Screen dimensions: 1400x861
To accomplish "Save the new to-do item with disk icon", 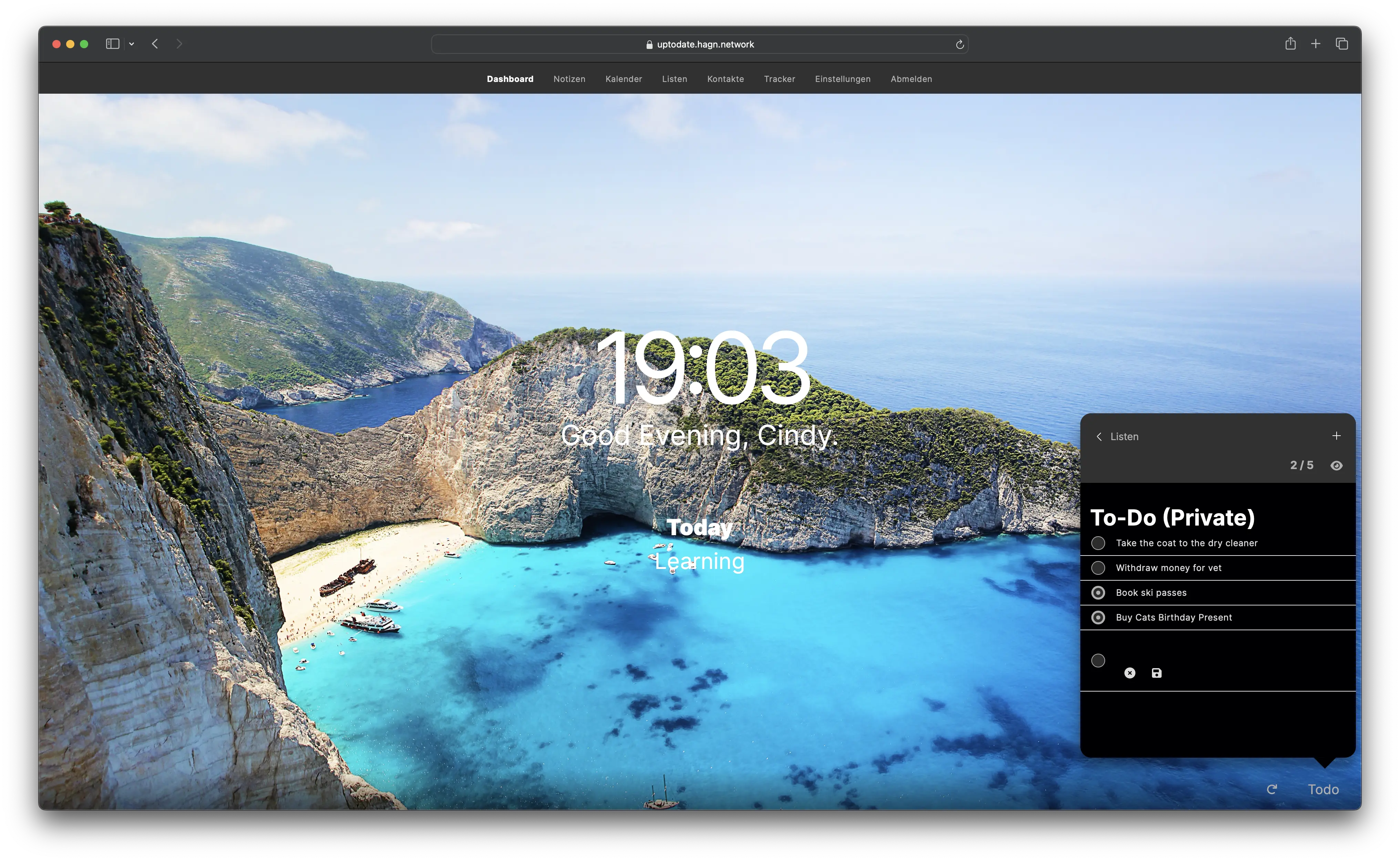I will [x=1156, y=673].
